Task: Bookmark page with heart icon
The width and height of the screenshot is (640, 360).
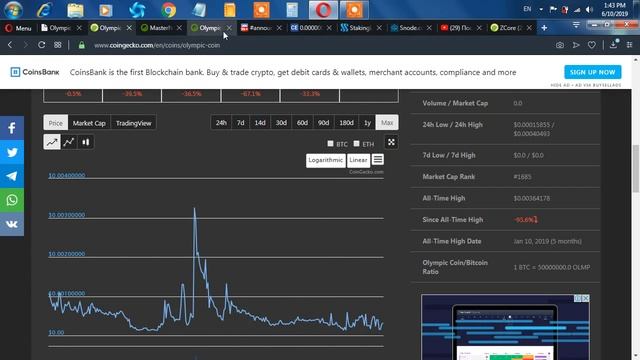Action: pyautogui.click(x=591, y=45)
